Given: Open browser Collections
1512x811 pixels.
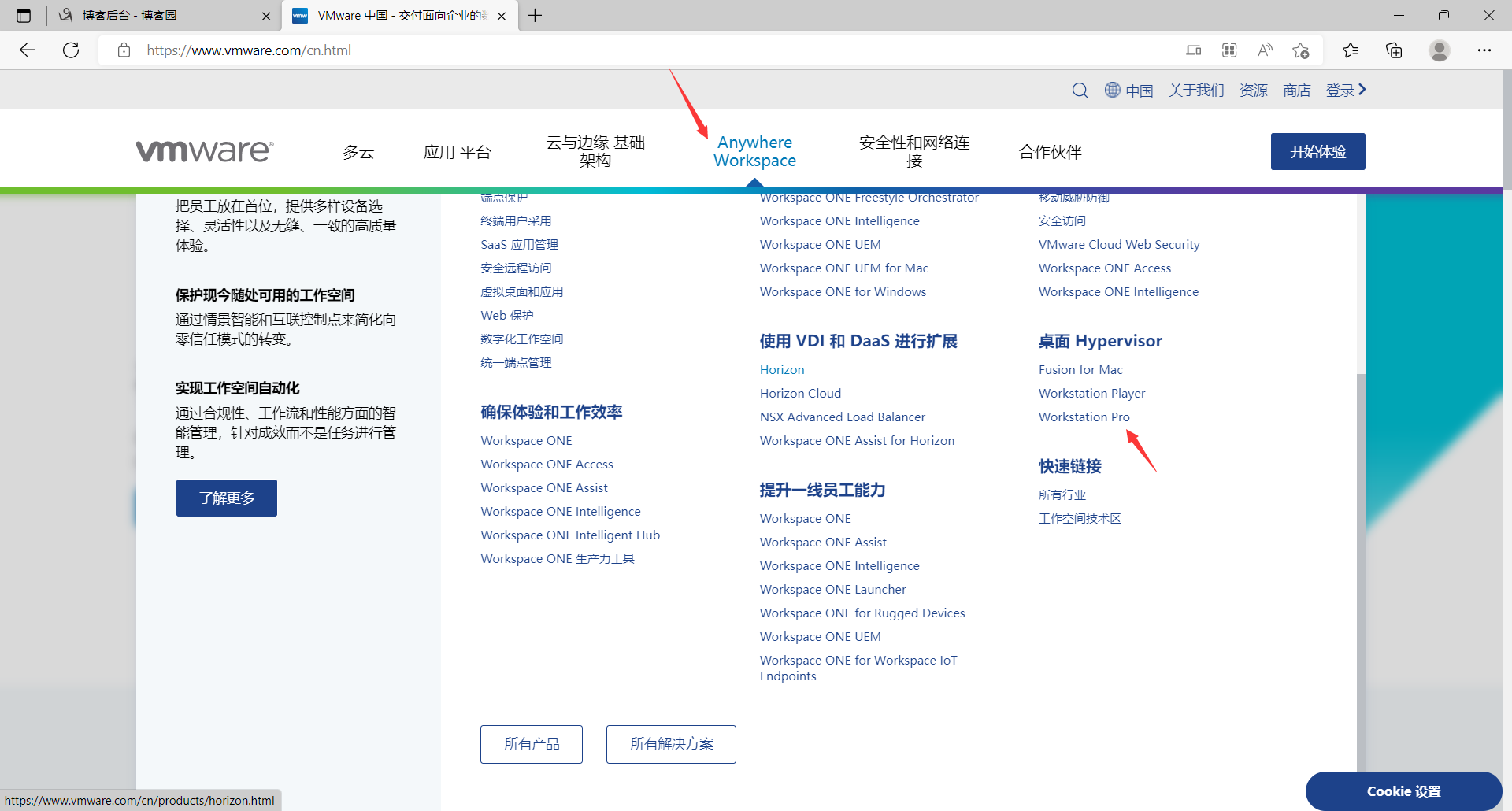Looking at the screenshot, I should pyautogui.click(x=1394, y=50).
